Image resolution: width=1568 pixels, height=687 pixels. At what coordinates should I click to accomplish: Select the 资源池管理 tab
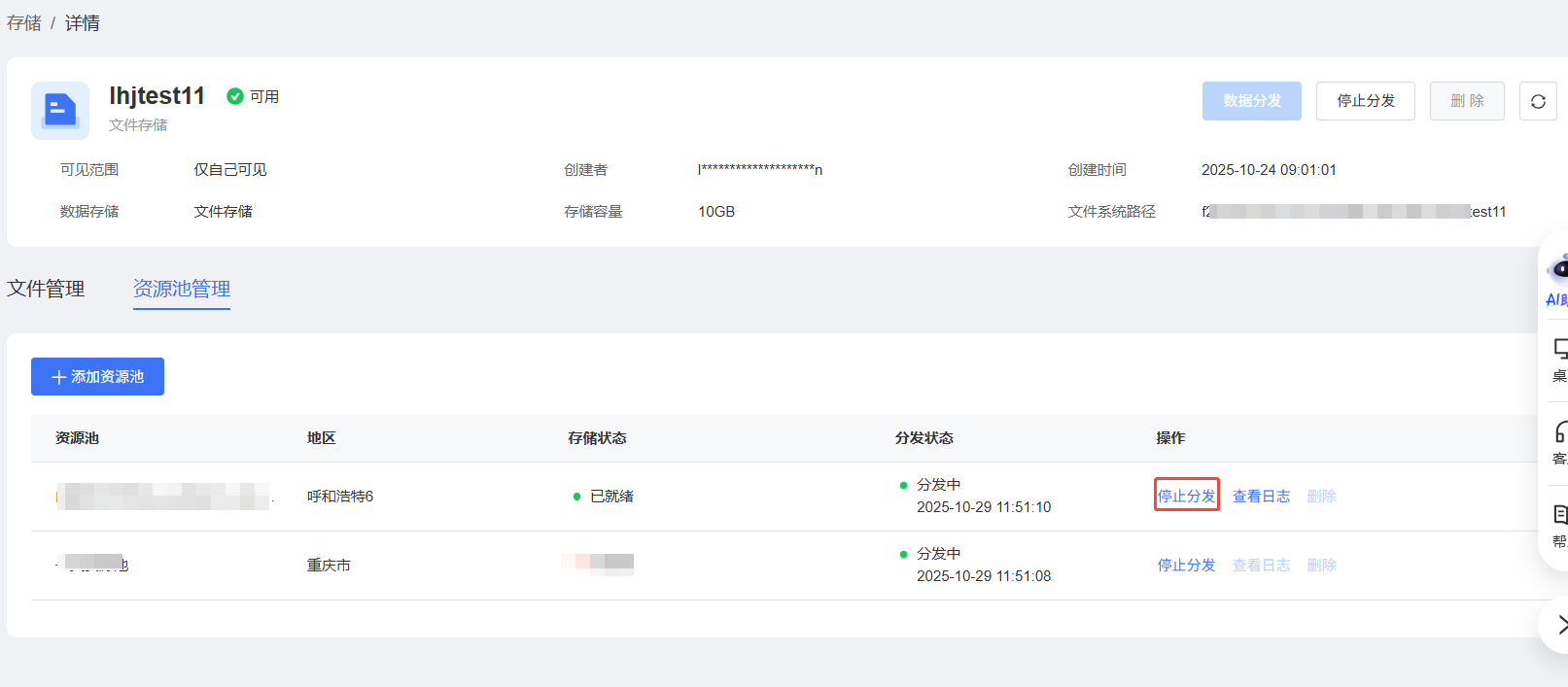pos(182,289)
